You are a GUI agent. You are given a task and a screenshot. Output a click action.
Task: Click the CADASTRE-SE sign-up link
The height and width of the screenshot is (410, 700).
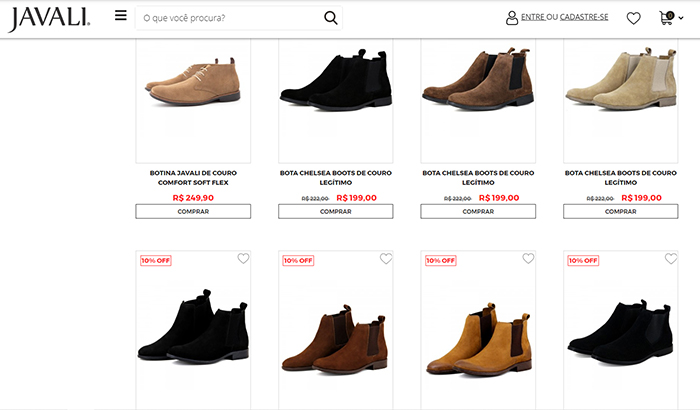pos(584,18)
